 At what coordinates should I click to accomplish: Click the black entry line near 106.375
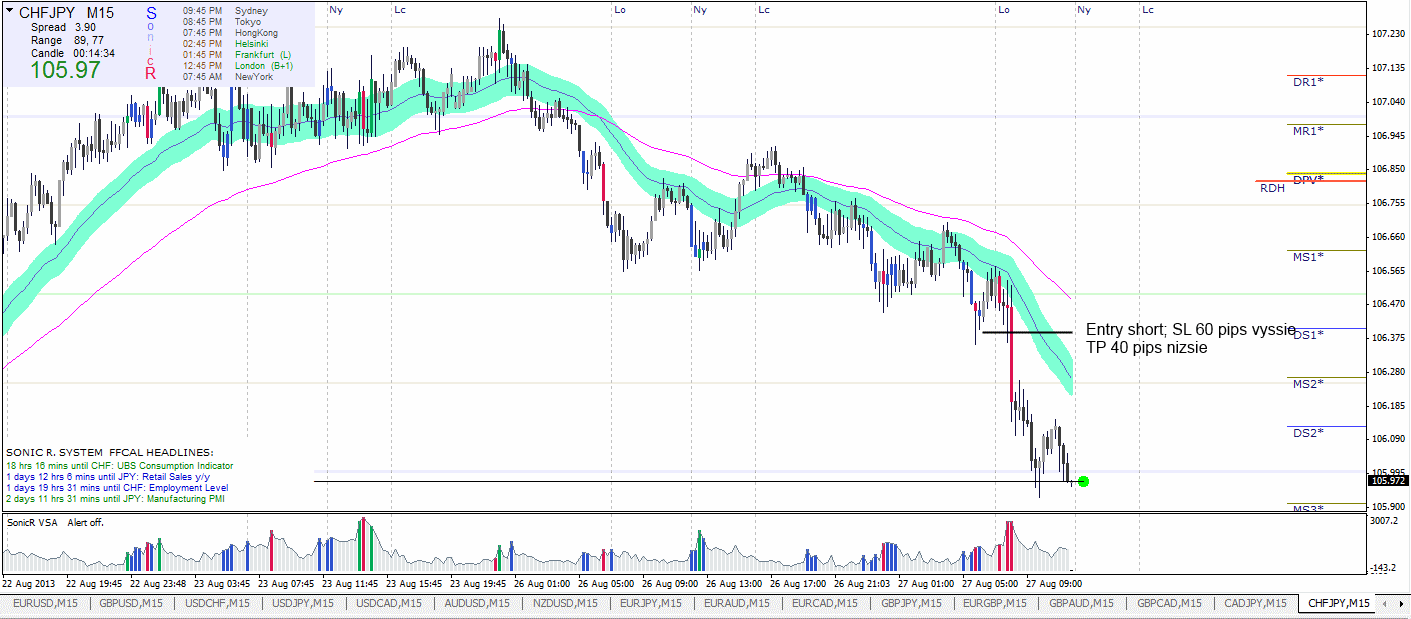[x=1028, y=331]
